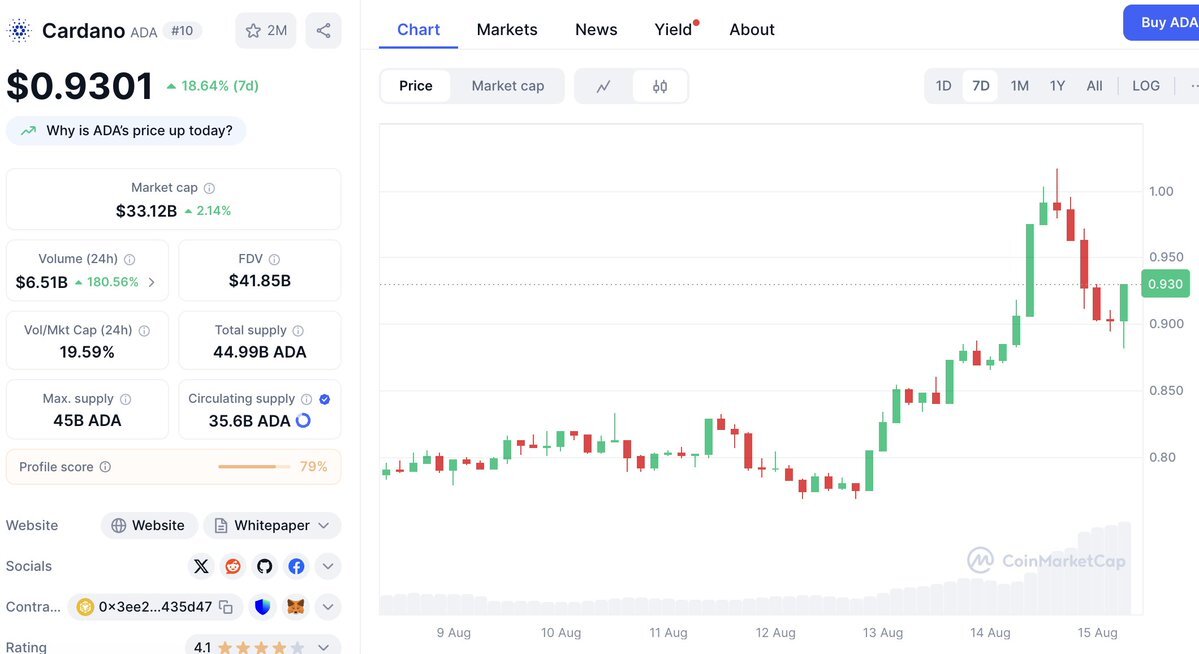Switch to candlestick chart view
Screen dimensions: 1199x654
point(660,86)
